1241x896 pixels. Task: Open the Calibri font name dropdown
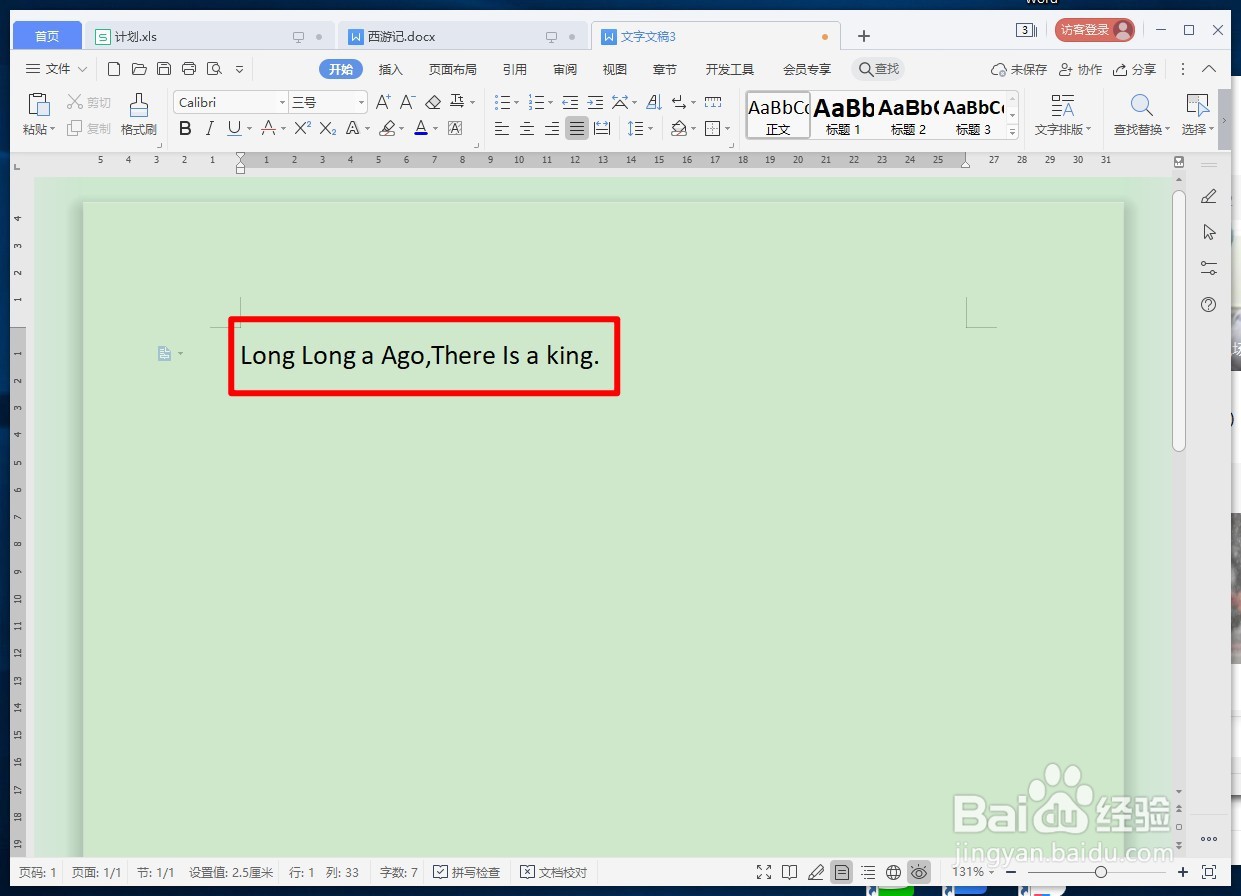[x=283, y=102]
